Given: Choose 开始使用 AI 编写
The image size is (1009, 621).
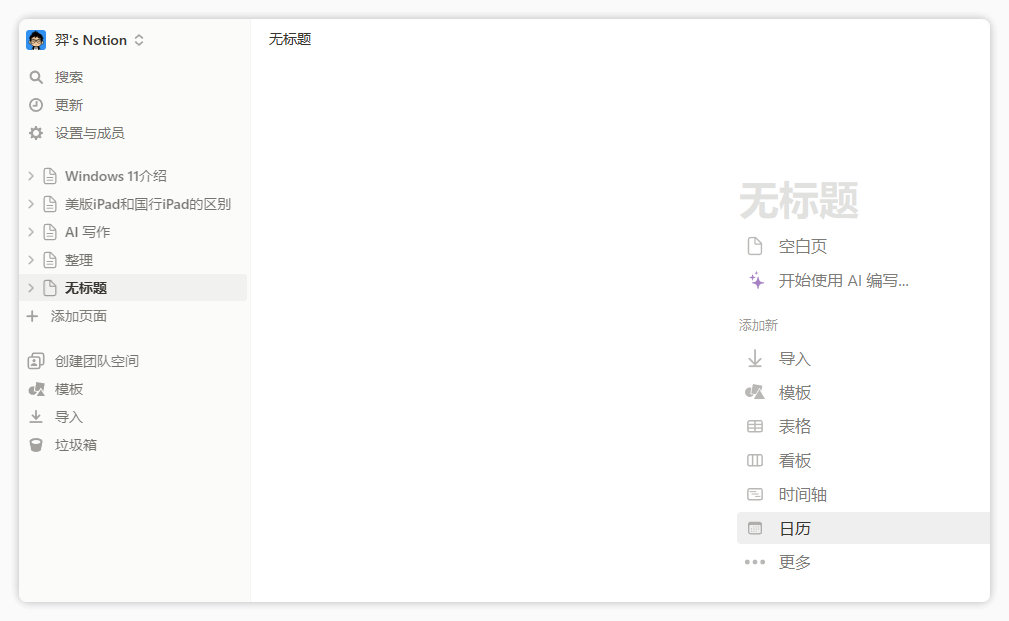Looking at the screenshot, I should [x=844, y=281].
